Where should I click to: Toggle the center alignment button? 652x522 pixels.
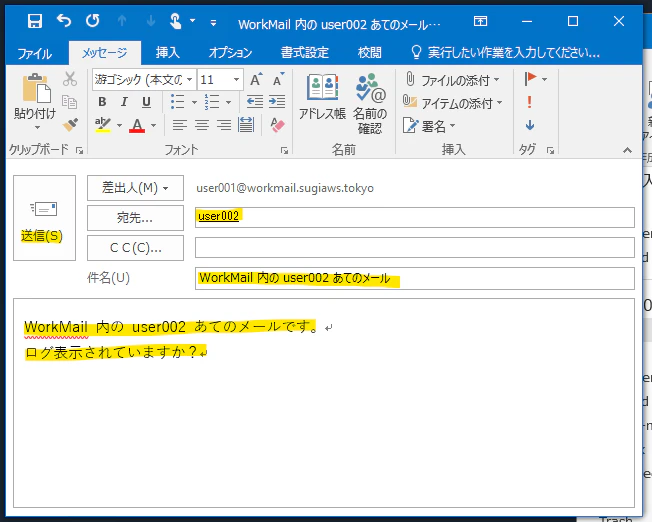tap(202, 125)
